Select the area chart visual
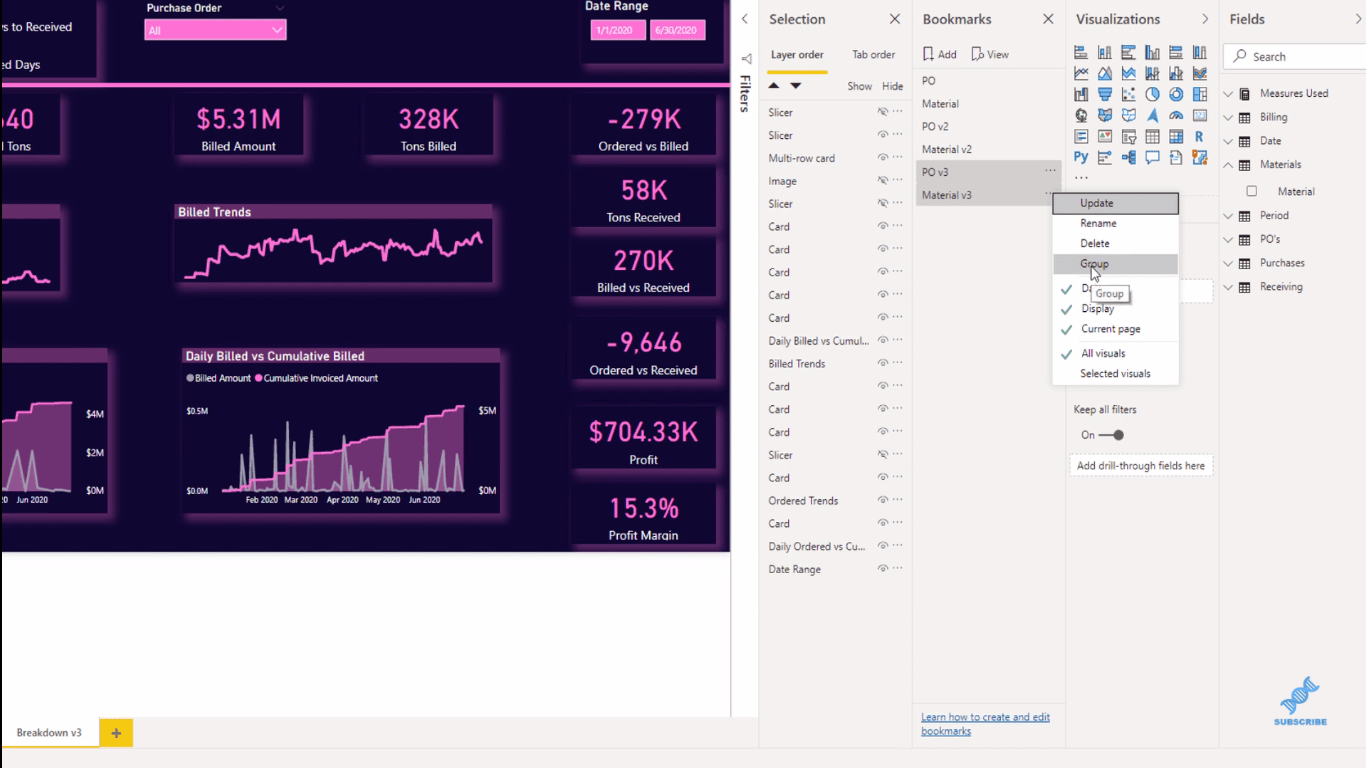The width and height of the screenshot is (1366, 768). (1105, 73)
